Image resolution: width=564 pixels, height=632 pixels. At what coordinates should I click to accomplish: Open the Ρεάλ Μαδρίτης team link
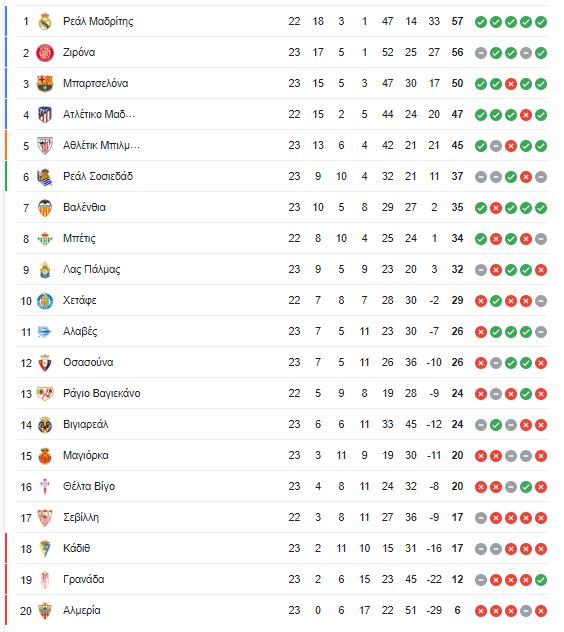click(x=98, y=21)
